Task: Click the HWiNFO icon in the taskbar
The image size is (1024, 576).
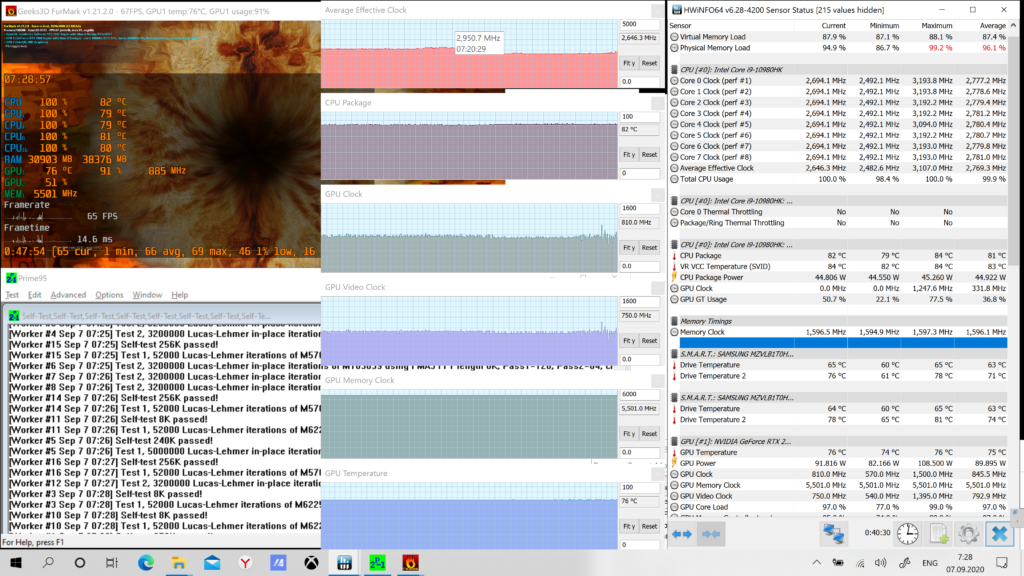Action: click(x=344, y=562)
